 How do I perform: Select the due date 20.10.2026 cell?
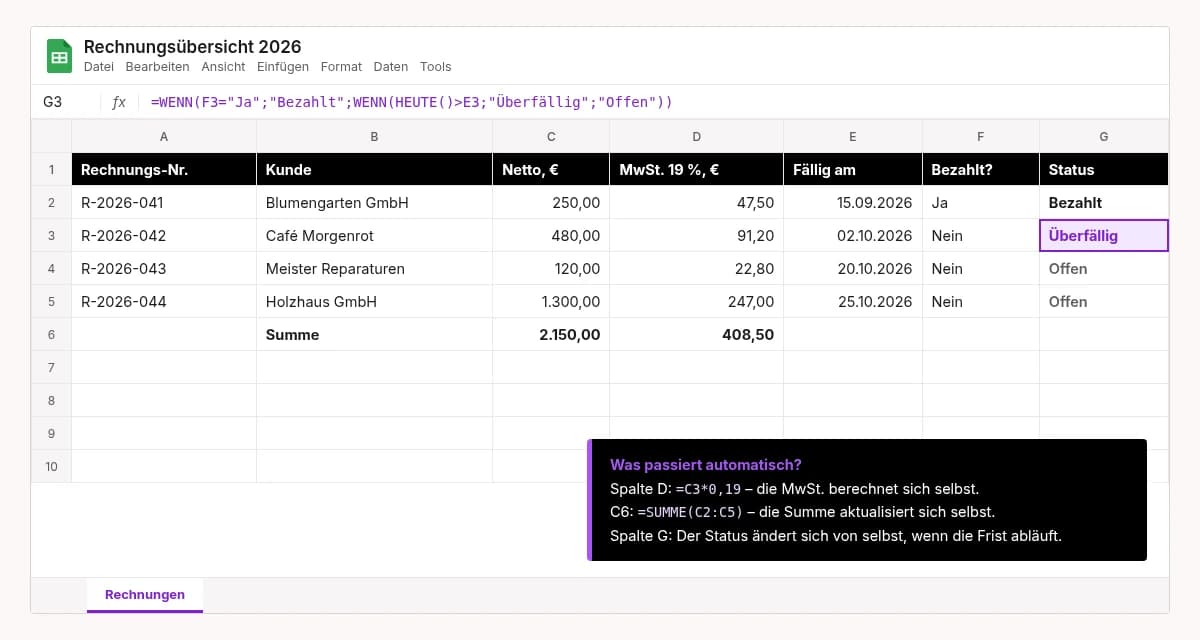(x=852, y=269)
